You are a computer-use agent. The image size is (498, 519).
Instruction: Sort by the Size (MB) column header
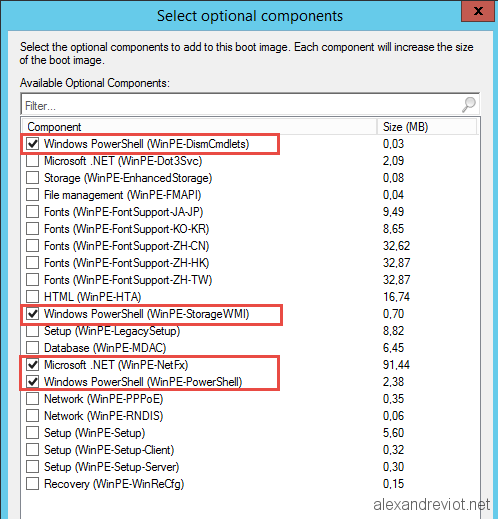point(427,127)
